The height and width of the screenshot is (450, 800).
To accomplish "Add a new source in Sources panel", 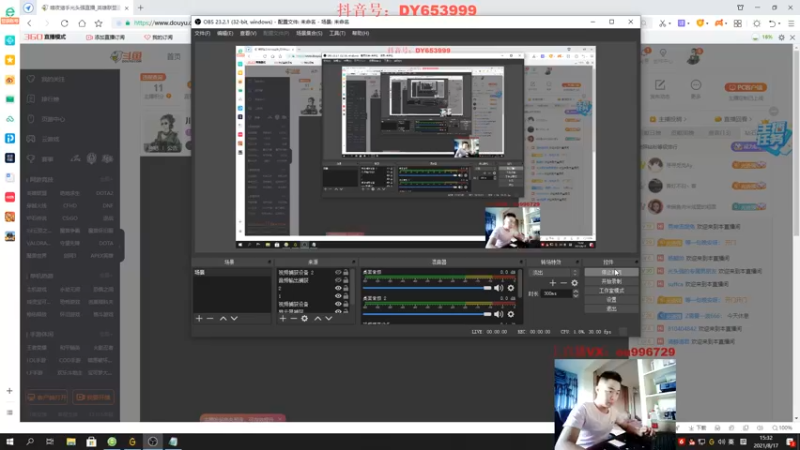I will tap(283, 318).
